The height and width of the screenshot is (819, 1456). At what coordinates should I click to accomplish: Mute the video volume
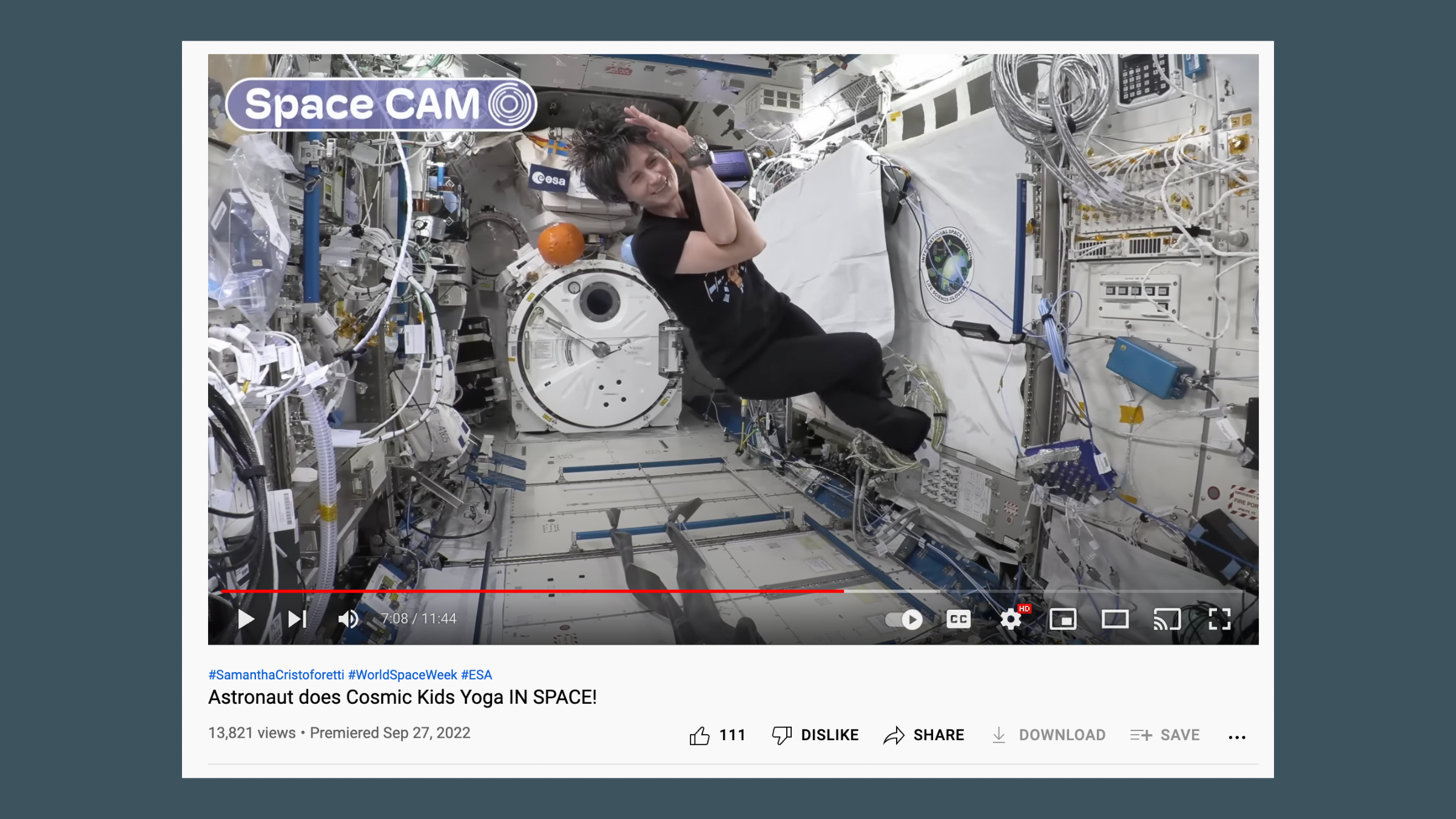click(349, 619)
